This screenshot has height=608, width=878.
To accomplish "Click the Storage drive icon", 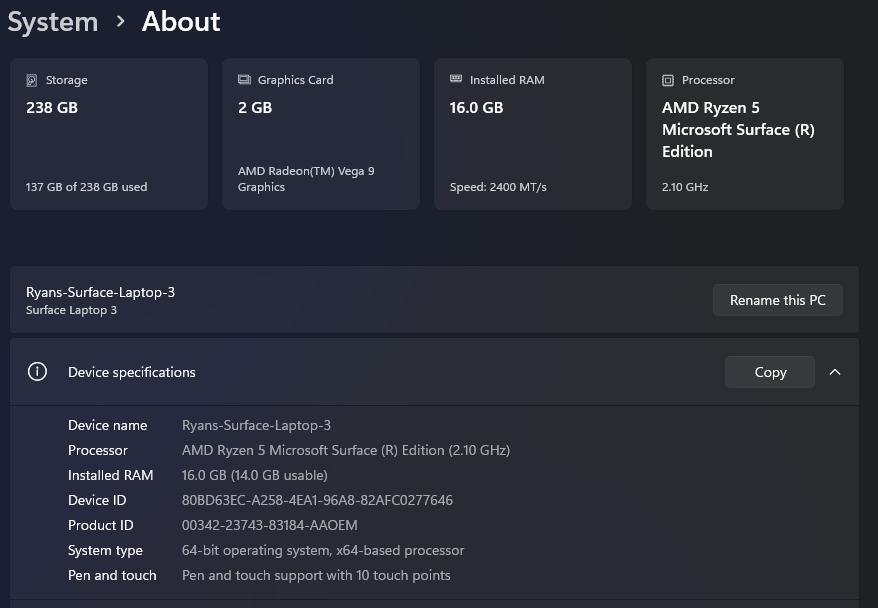I will 32,80.
